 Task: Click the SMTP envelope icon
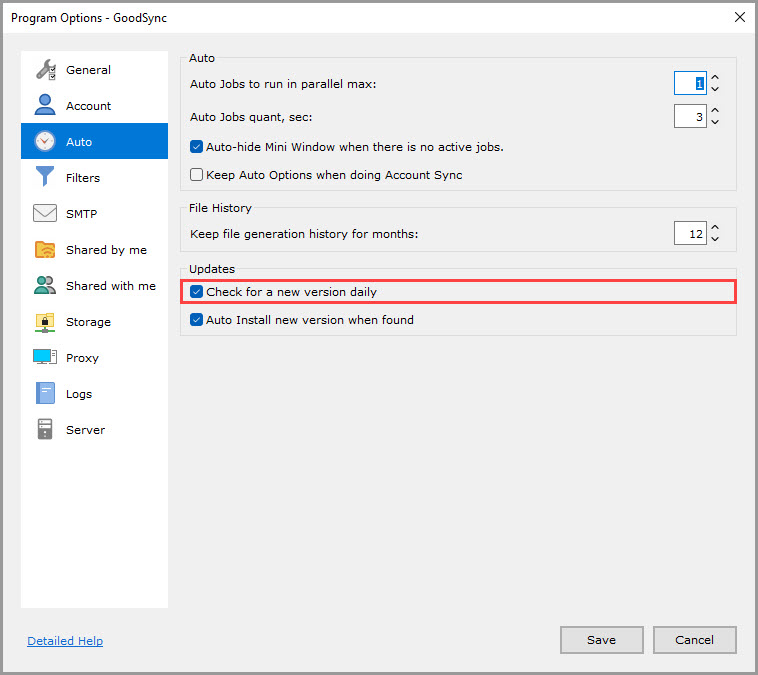tap(45, 213)
